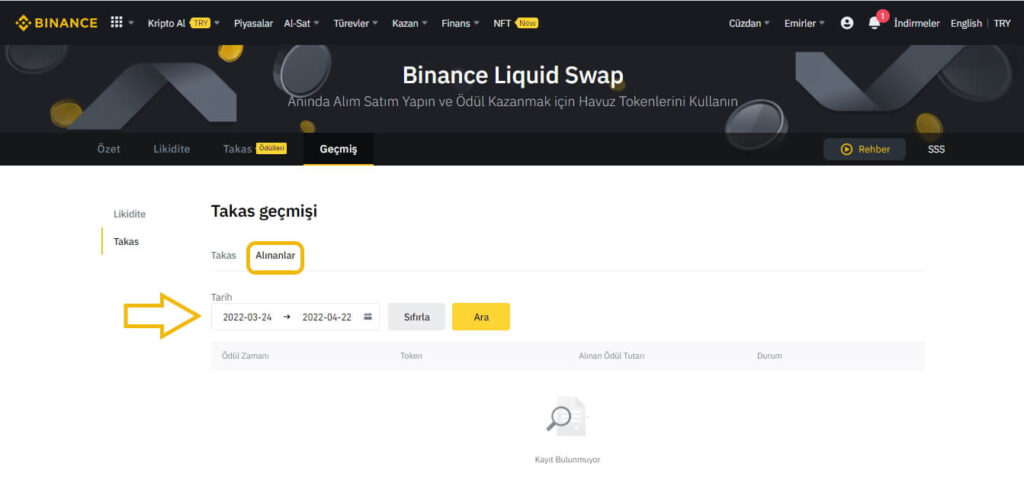Click the Alınan Ödül Tutarı column header

click(611, 356)
